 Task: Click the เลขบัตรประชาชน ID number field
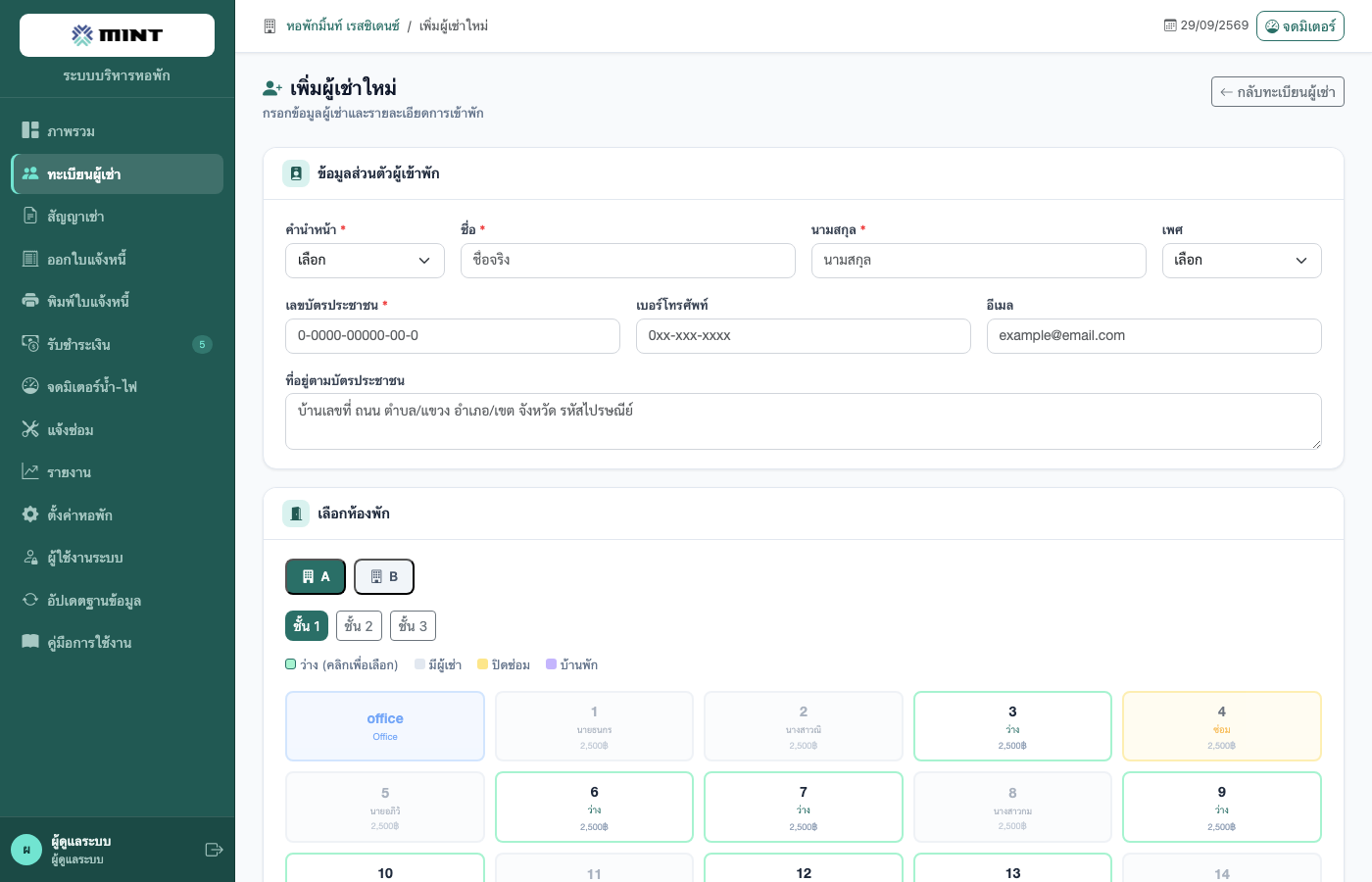pyautogui.click(x=453, y=336)
